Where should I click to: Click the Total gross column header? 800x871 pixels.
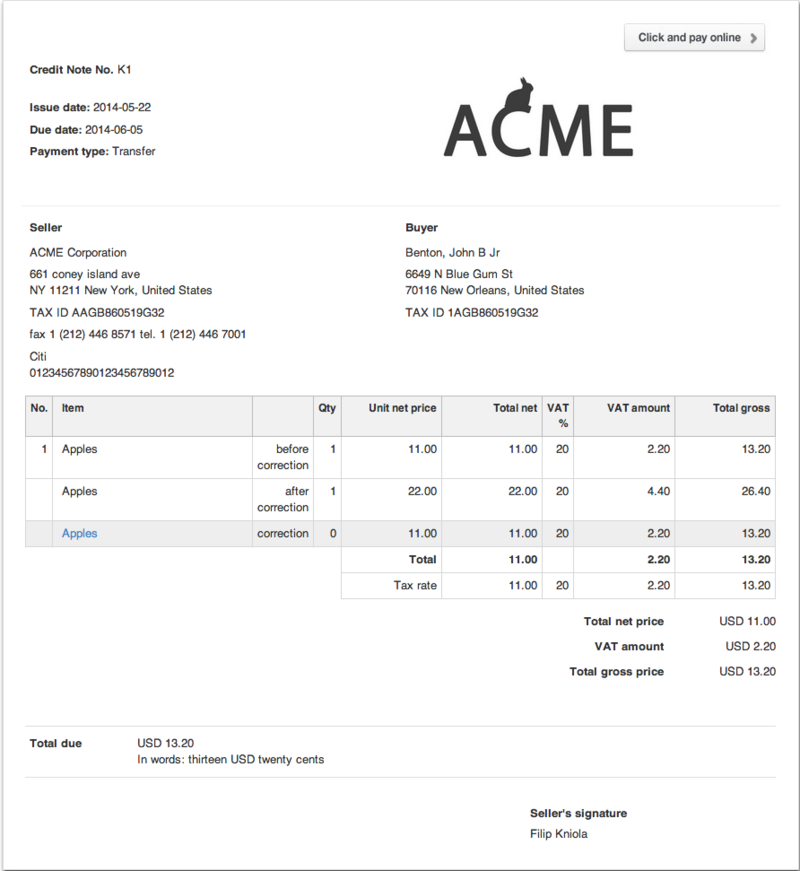[744, 407]
